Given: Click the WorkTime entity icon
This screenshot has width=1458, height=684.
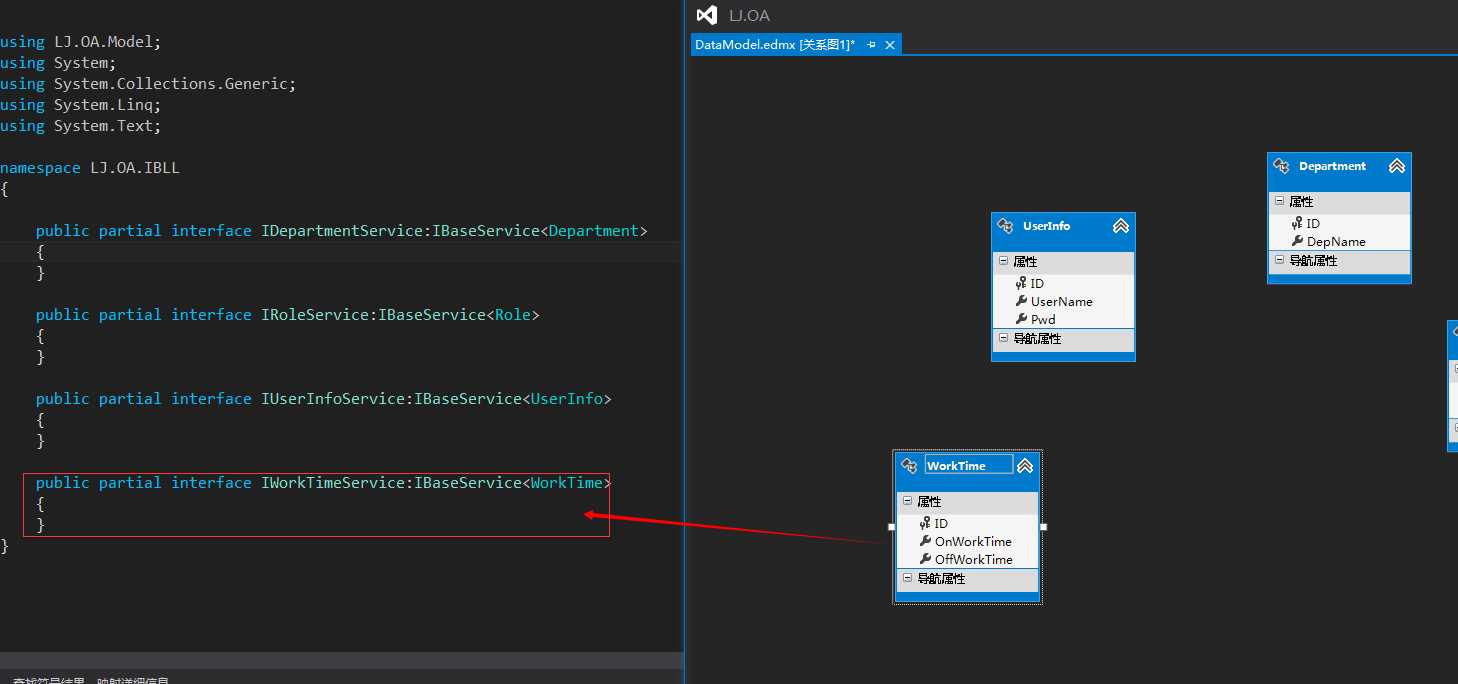Looking at the screenshot, I should [909, 466].
